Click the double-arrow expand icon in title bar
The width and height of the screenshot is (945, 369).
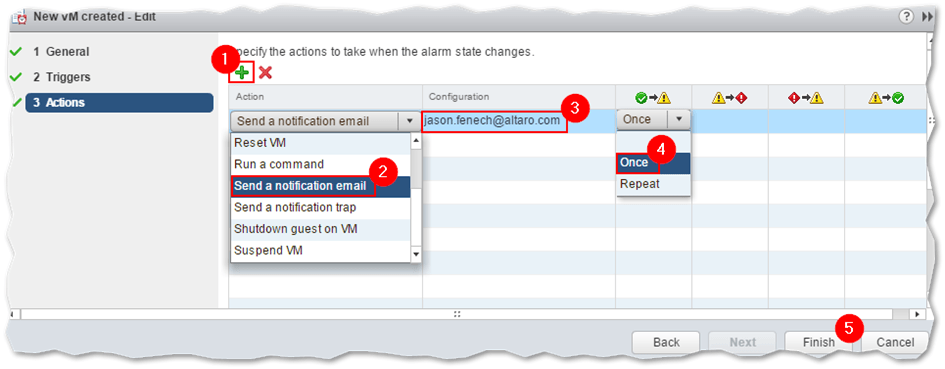(928, 17)
